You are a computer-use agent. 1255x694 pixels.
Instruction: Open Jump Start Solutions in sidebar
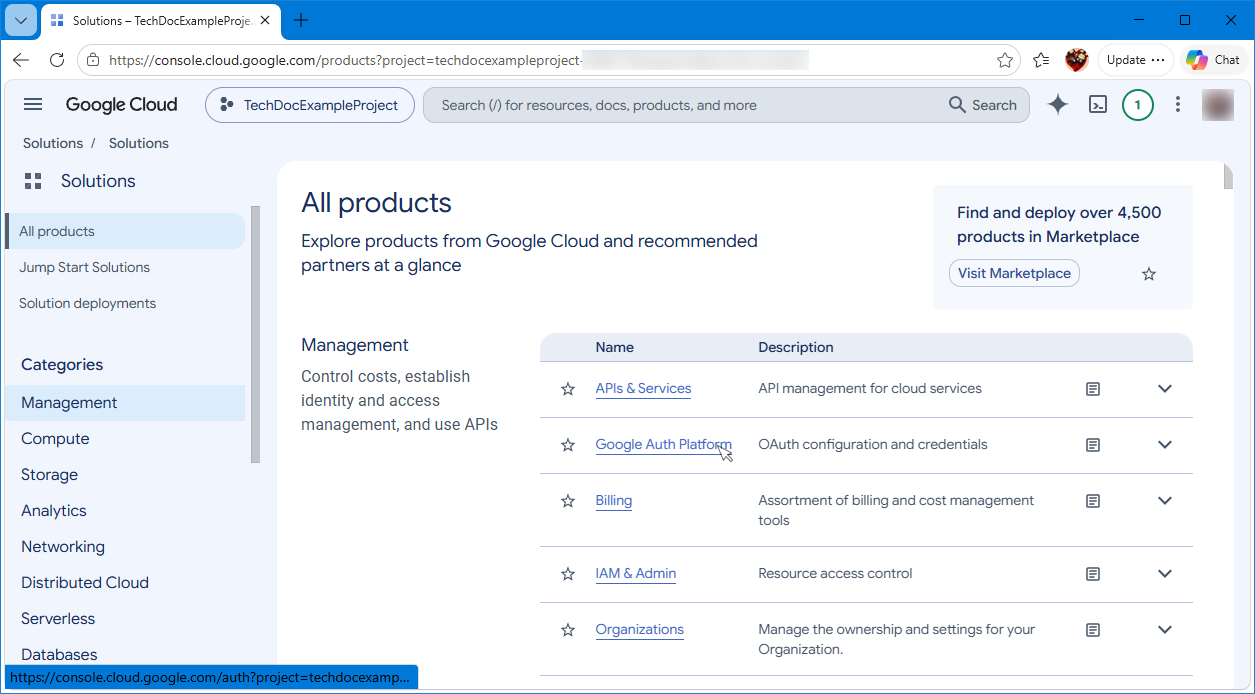84,267
